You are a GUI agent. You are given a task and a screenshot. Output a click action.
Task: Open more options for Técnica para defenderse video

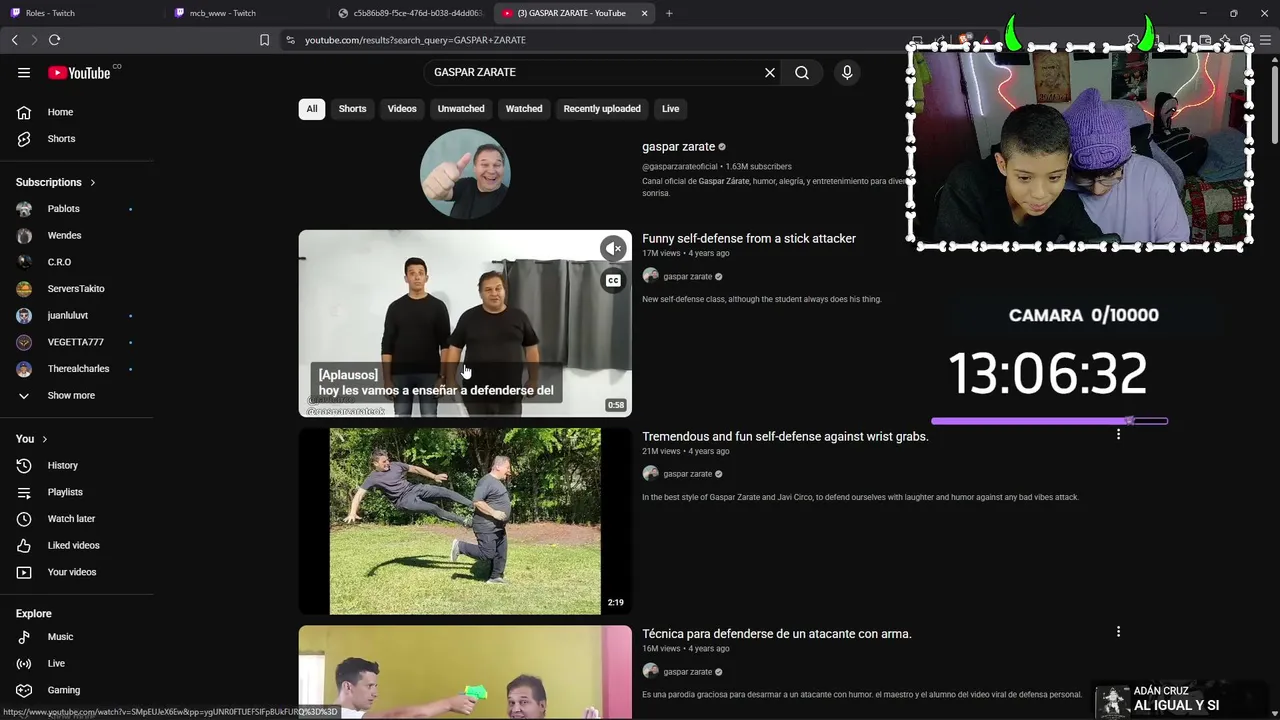coord(1118,632)
